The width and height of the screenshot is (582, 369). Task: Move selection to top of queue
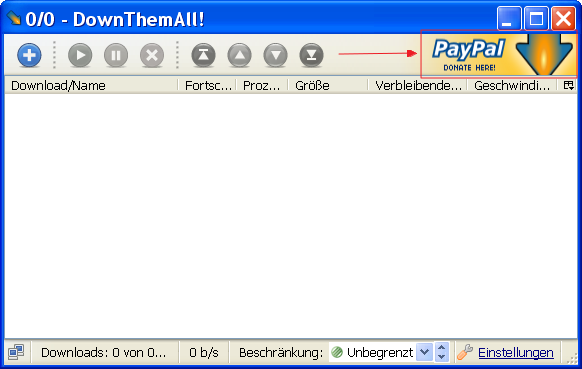(x=203, y=55)
